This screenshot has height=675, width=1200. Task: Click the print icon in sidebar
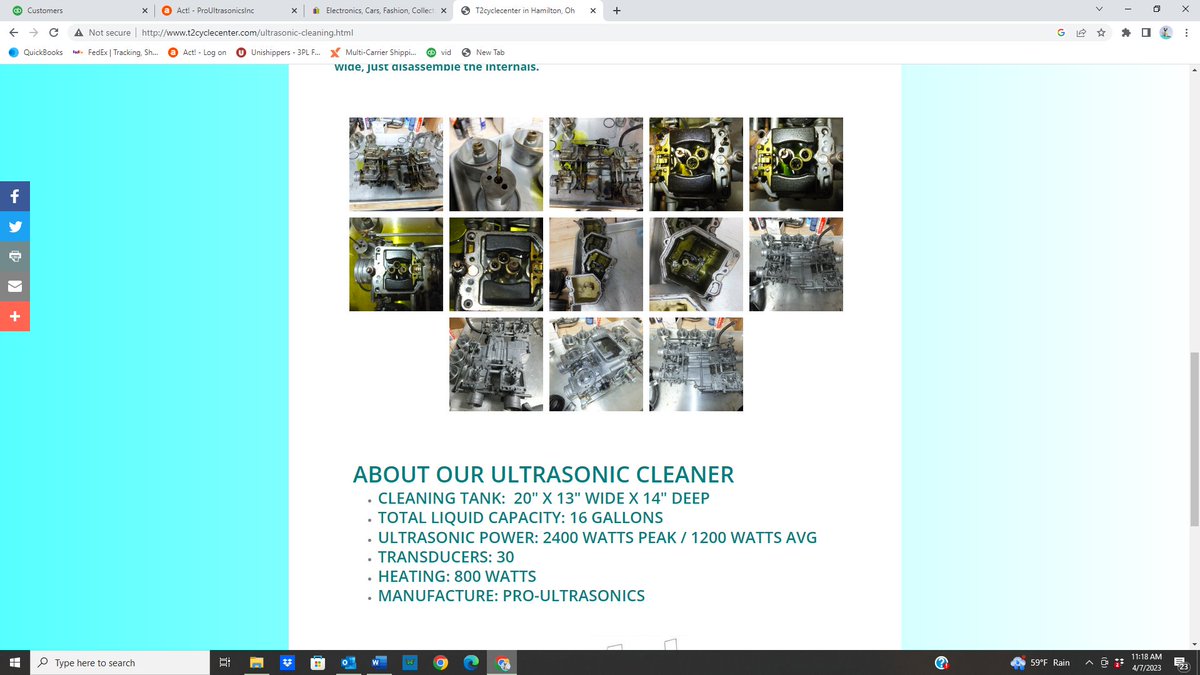(15, 257)
